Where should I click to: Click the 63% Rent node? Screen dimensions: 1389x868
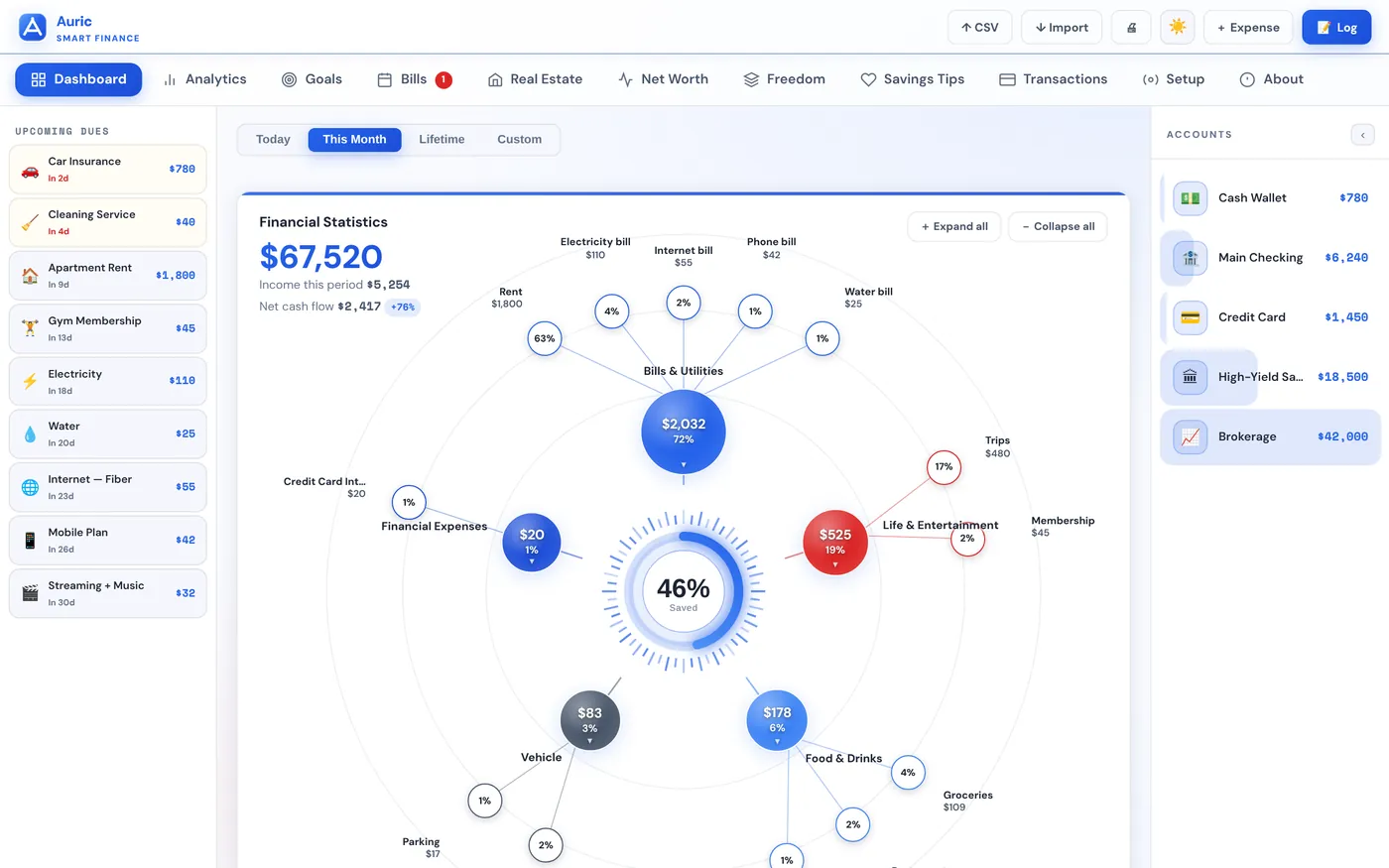point(545,338)
